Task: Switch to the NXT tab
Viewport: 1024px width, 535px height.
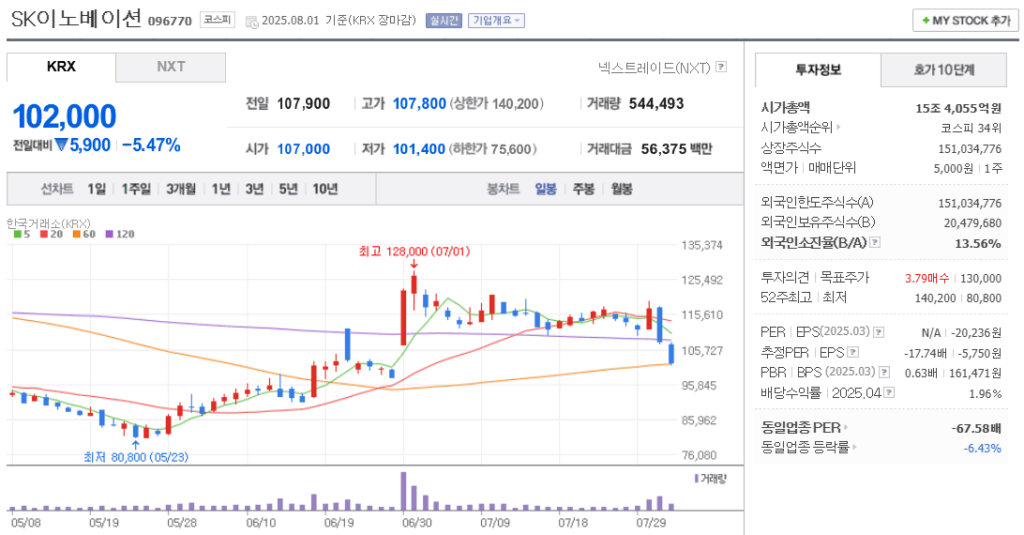Action: (170, 67)
